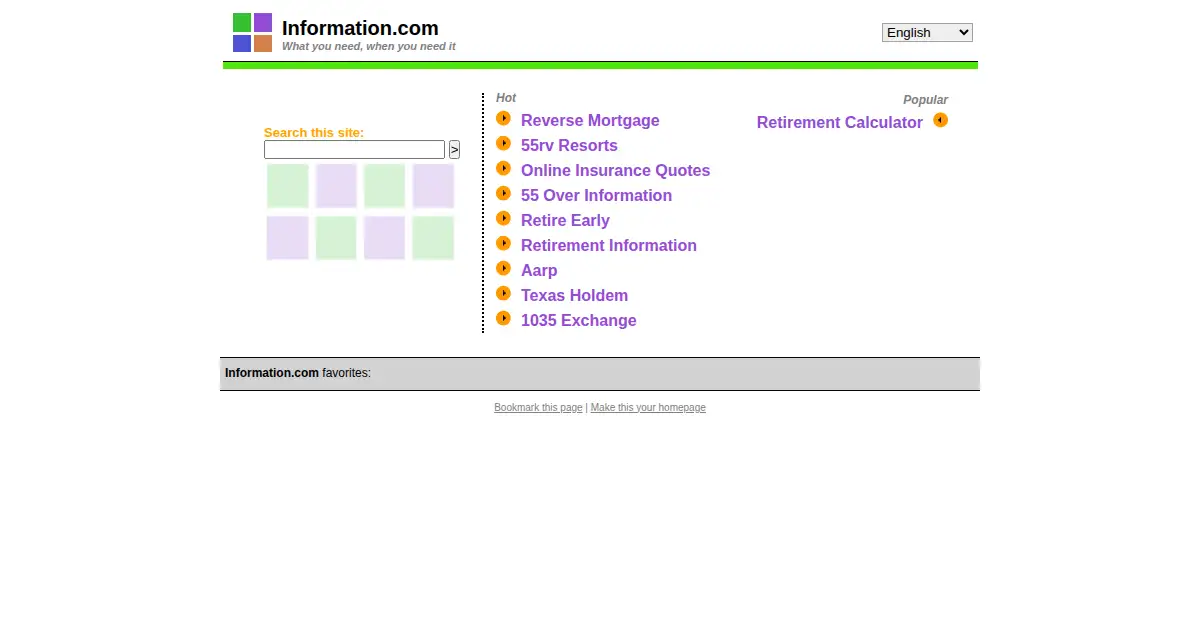Click the site search text field
Screen dimensions: 1200x628
tap(354, 150)
